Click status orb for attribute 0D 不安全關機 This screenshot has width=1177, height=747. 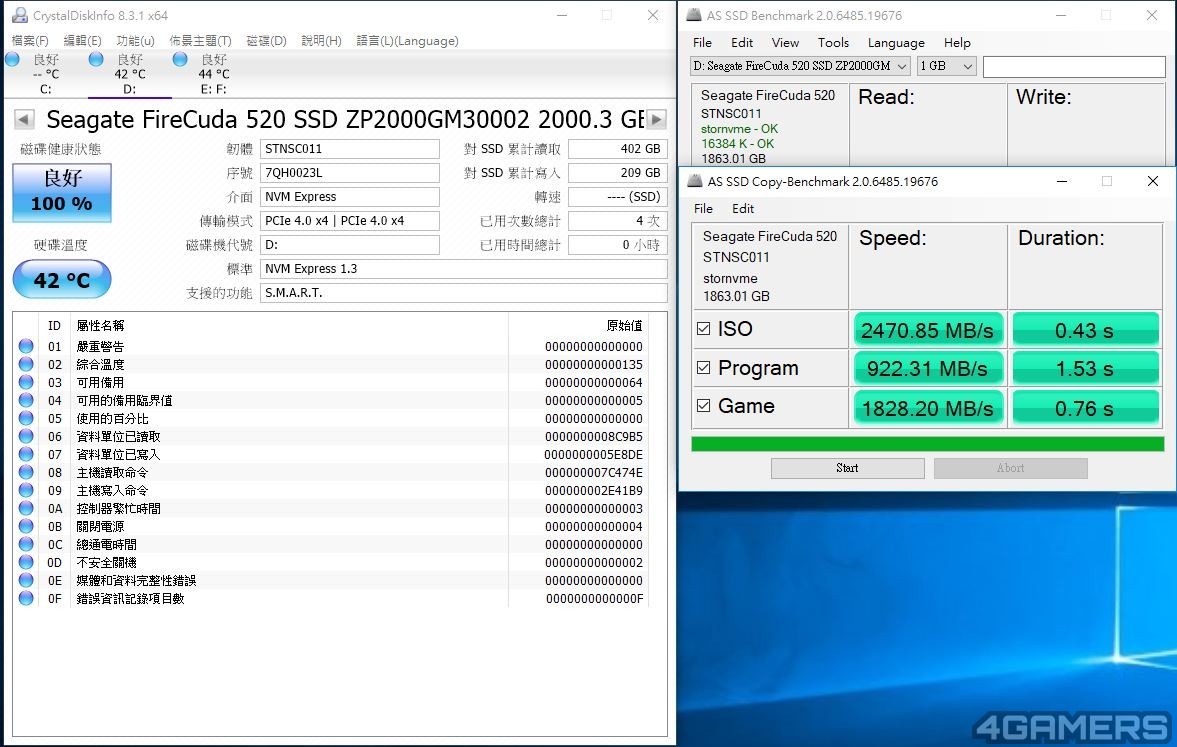point(26,562)
